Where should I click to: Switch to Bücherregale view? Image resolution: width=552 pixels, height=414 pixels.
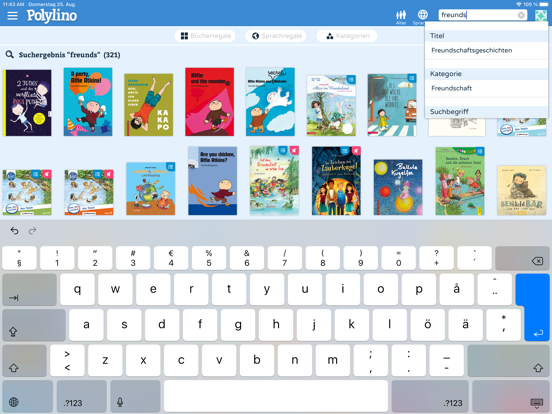coord(205,36)
